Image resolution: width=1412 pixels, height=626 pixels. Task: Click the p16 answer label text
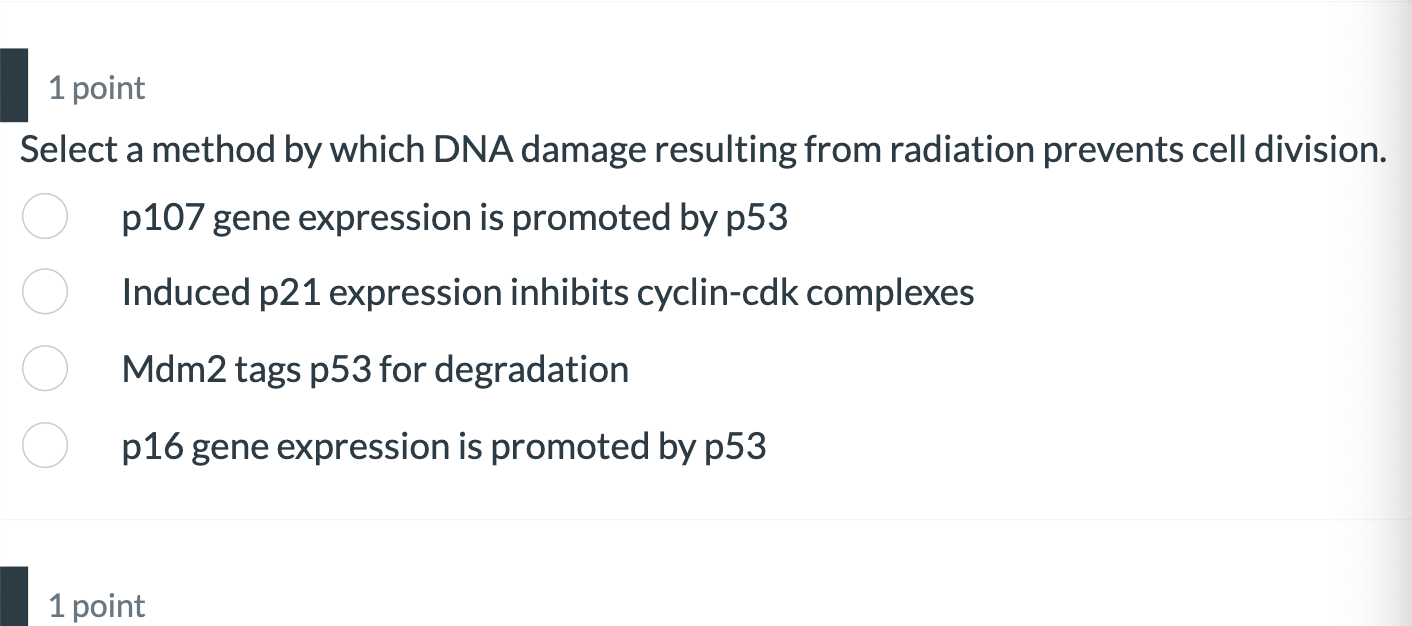point(443,445)
